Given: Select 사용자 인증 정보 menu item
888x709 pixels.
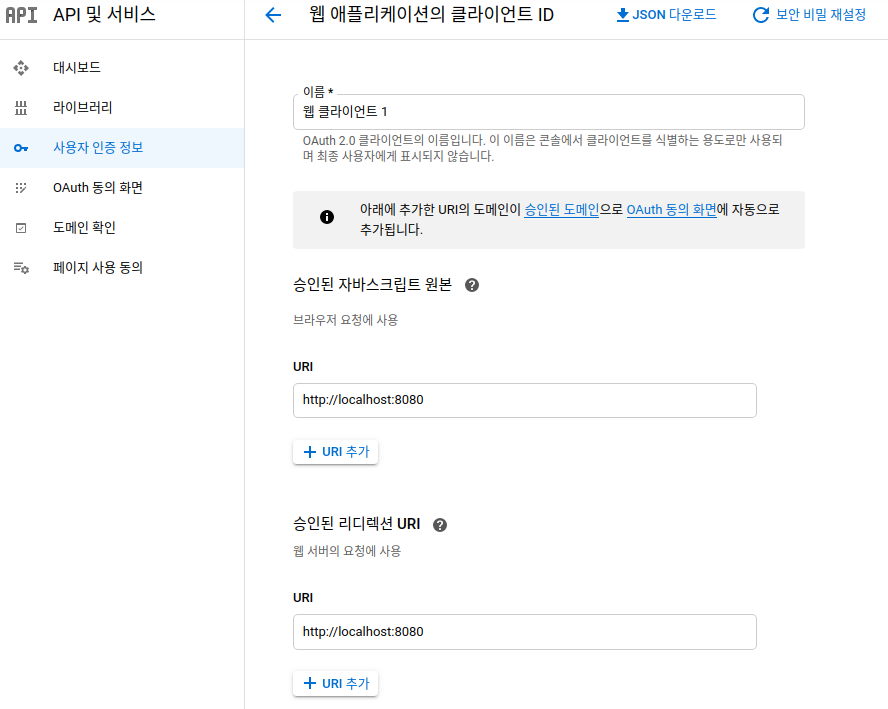Looking at the screenshot, I should (98, 148).
